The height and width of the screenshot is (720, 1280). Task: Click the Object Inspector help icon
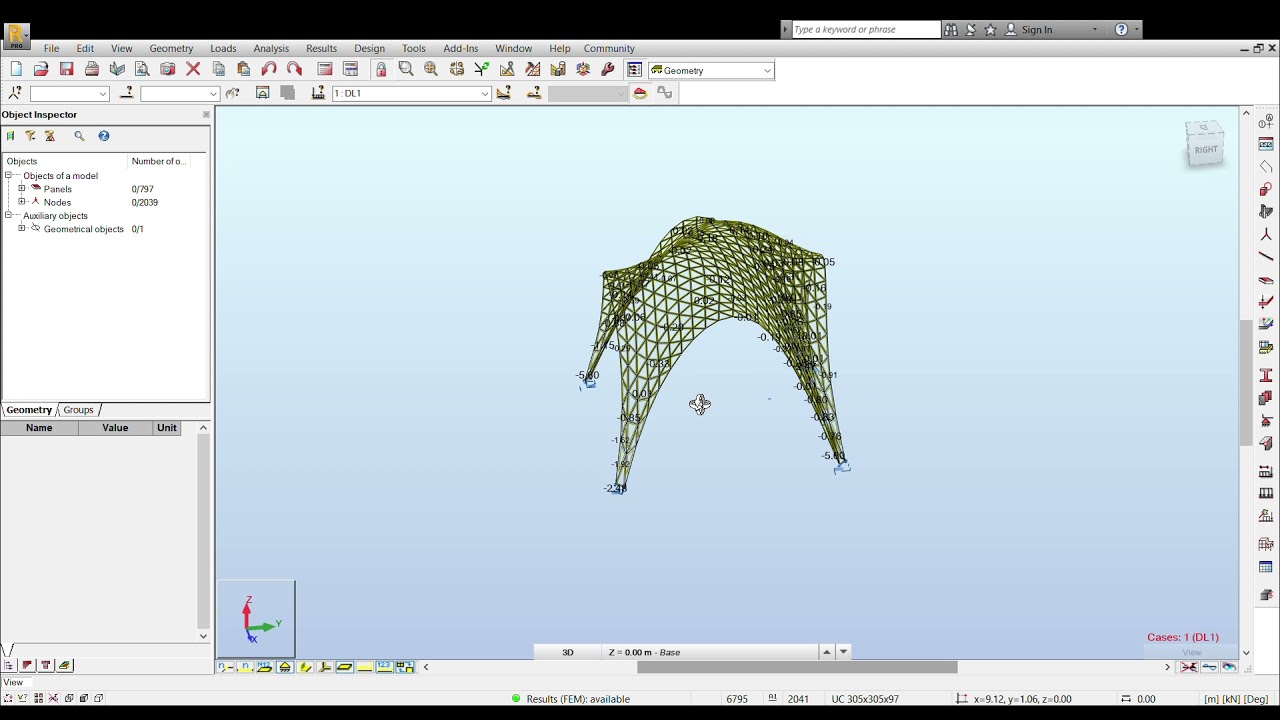pos(103,136)
